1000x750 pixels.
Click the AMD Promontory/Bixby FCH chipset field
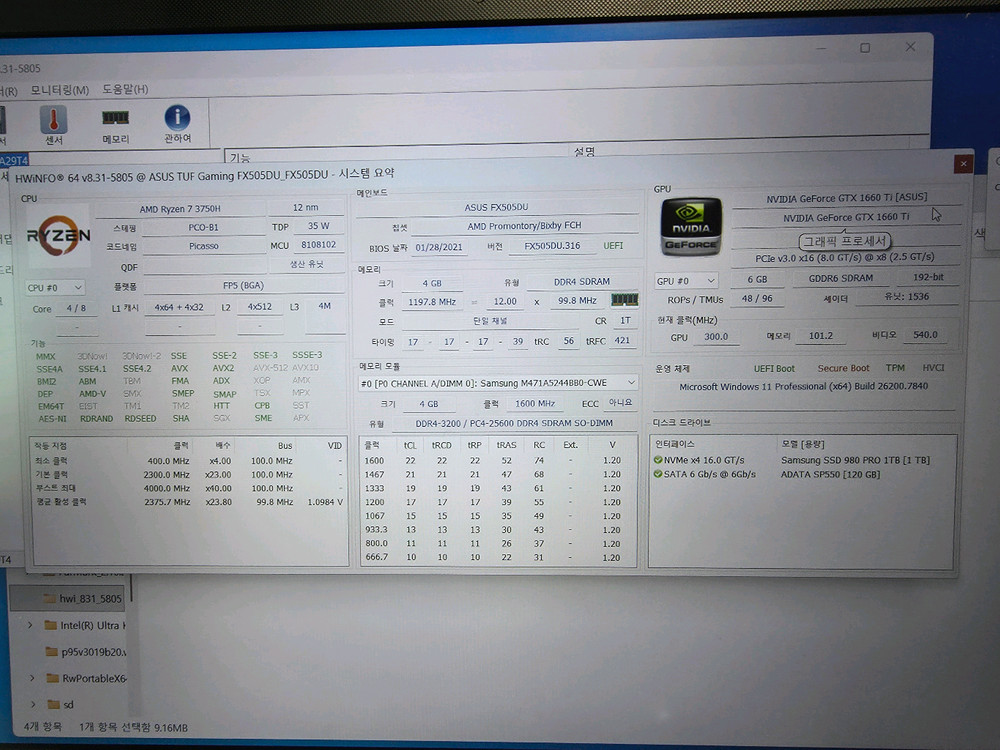point(524,226)
